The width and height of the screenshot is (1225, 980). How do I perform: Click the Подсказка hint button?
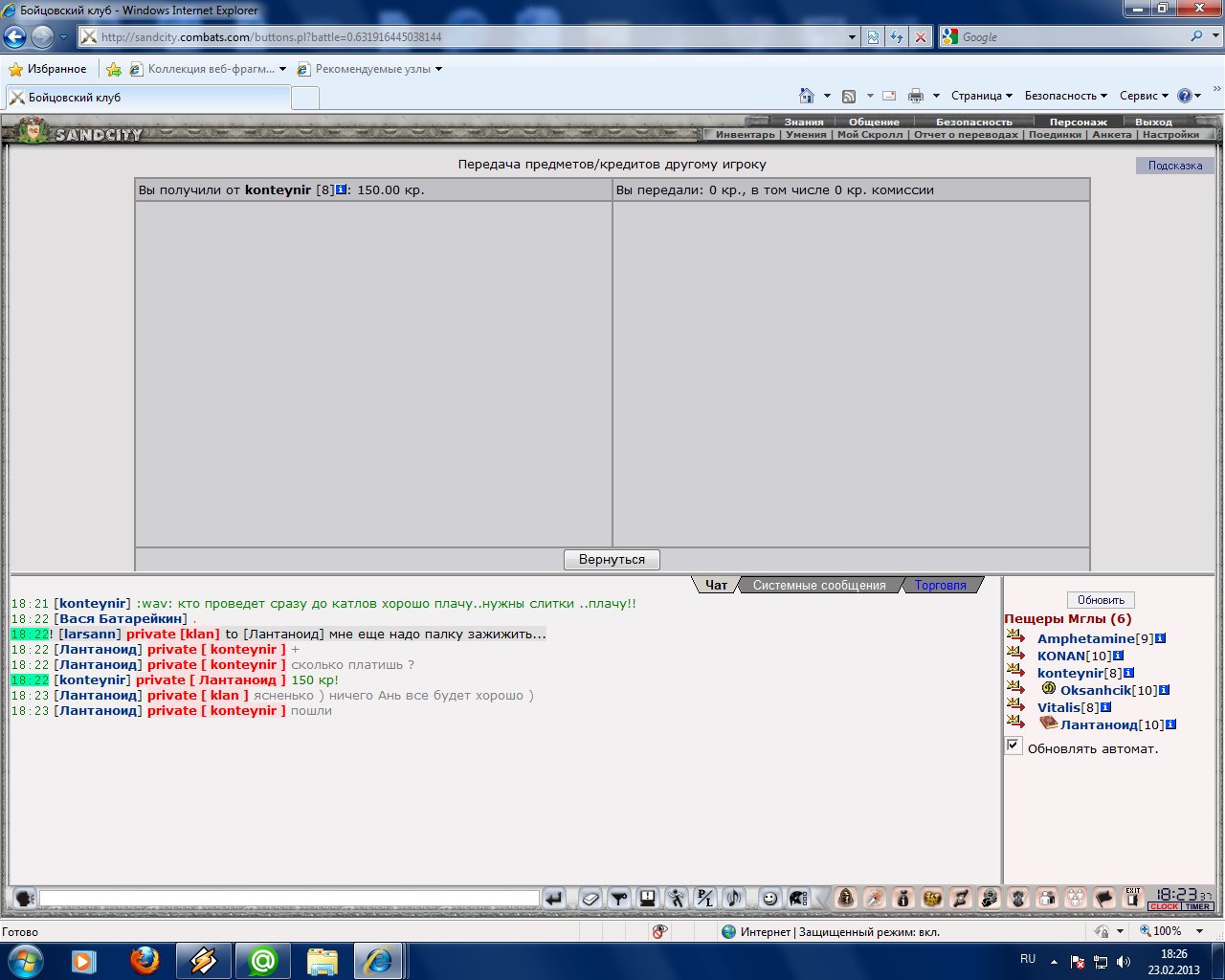click(1175, 166)
